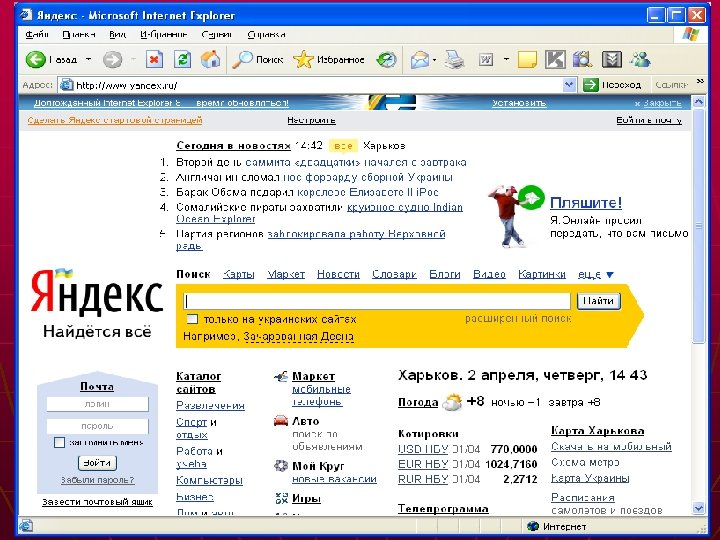Switch to Карты search tab
This screenshot has height=540, width=720.
239,274
